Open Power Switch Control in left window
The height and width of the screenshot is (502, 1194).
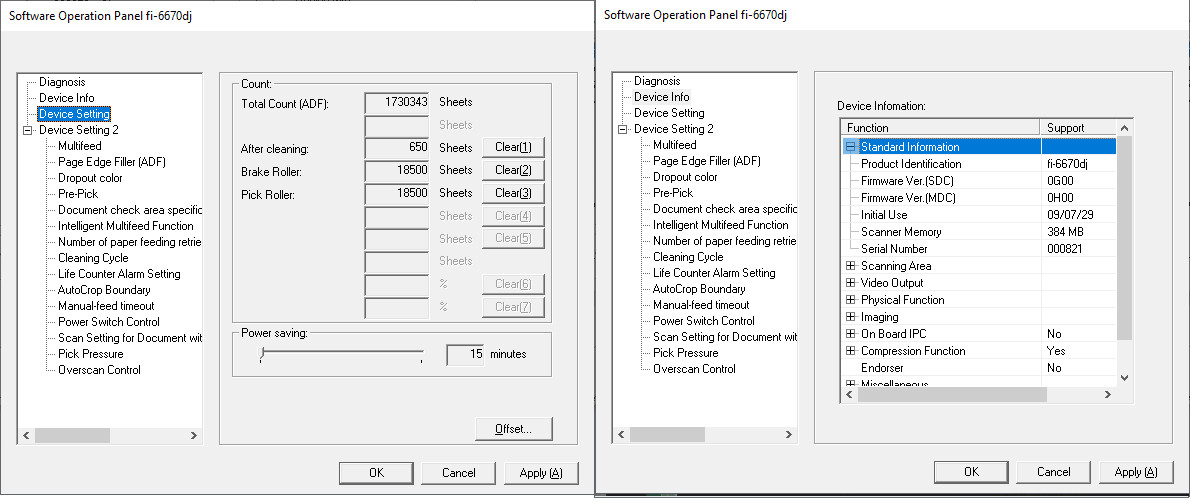point(109,322)
